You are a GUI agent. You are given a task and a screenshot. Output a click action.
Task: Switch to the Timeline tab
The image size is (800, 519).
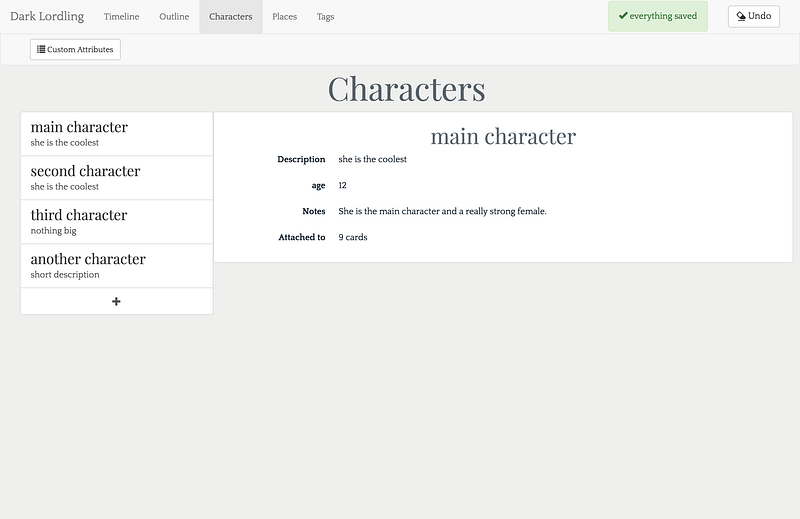click(x=121, y=17)
